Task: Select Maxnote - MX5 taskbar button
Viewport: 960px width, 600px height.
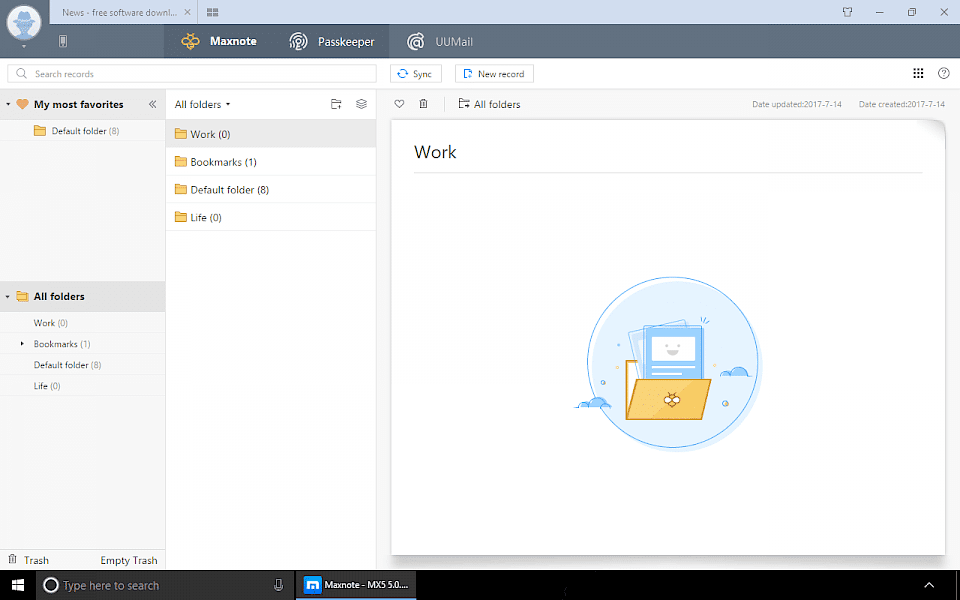Action: click(356, 585)
